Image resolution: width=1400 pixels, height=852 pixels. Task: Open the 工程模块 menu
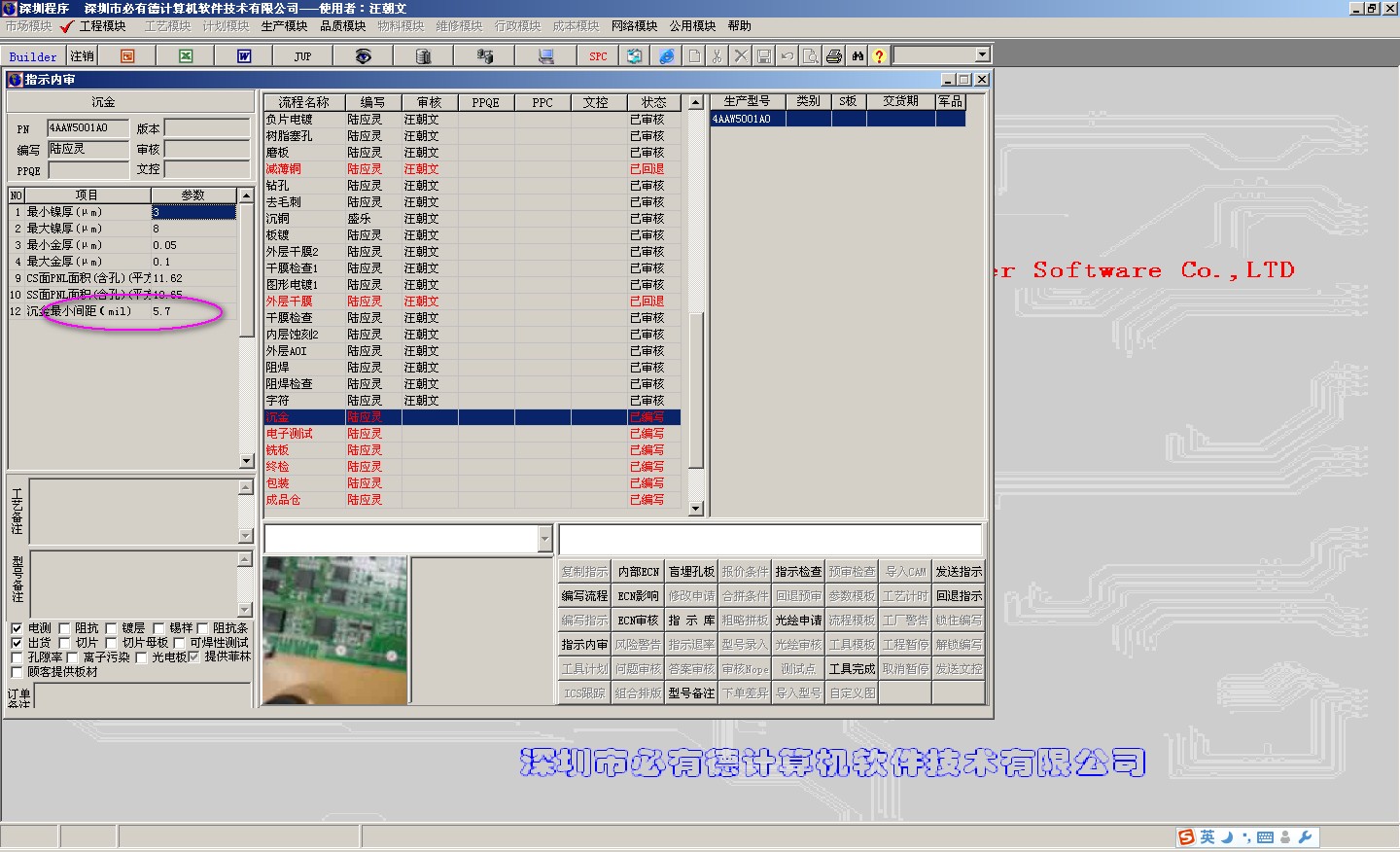(103, 26)
